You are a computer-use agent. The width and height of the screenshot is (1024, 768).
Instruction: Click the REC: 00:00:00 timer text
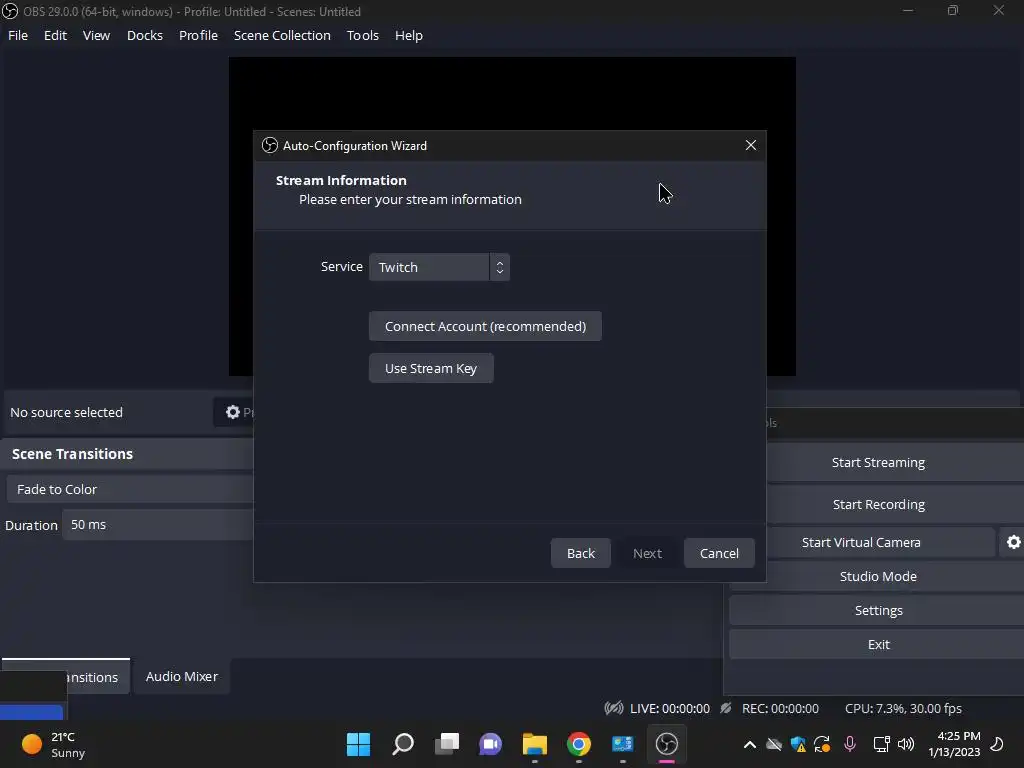point(780,708)
